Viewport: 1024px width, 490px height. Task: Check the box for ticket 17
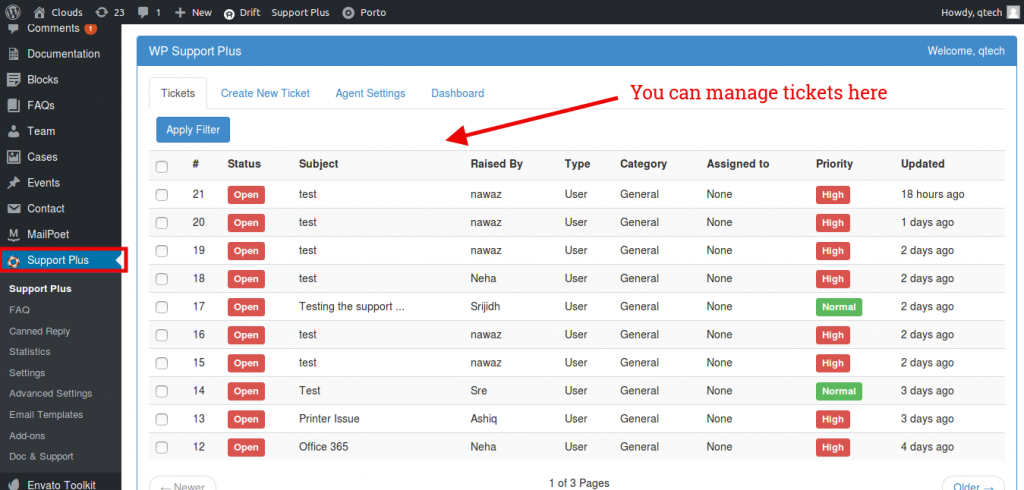[161, 307]
